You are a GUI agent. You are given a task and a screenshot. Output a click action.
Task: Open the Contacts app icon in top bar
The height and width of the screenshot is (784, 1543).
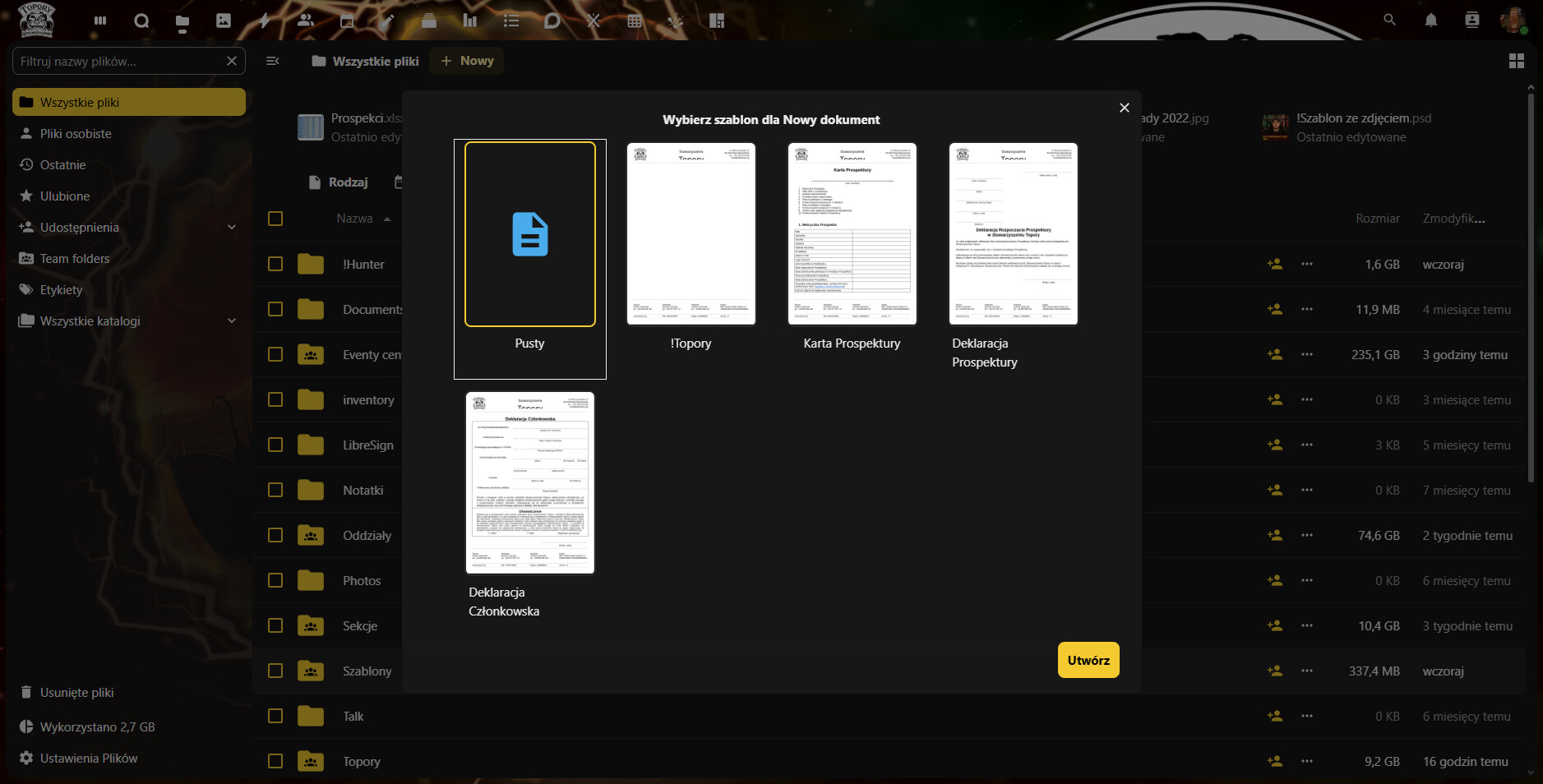point(306,21)
